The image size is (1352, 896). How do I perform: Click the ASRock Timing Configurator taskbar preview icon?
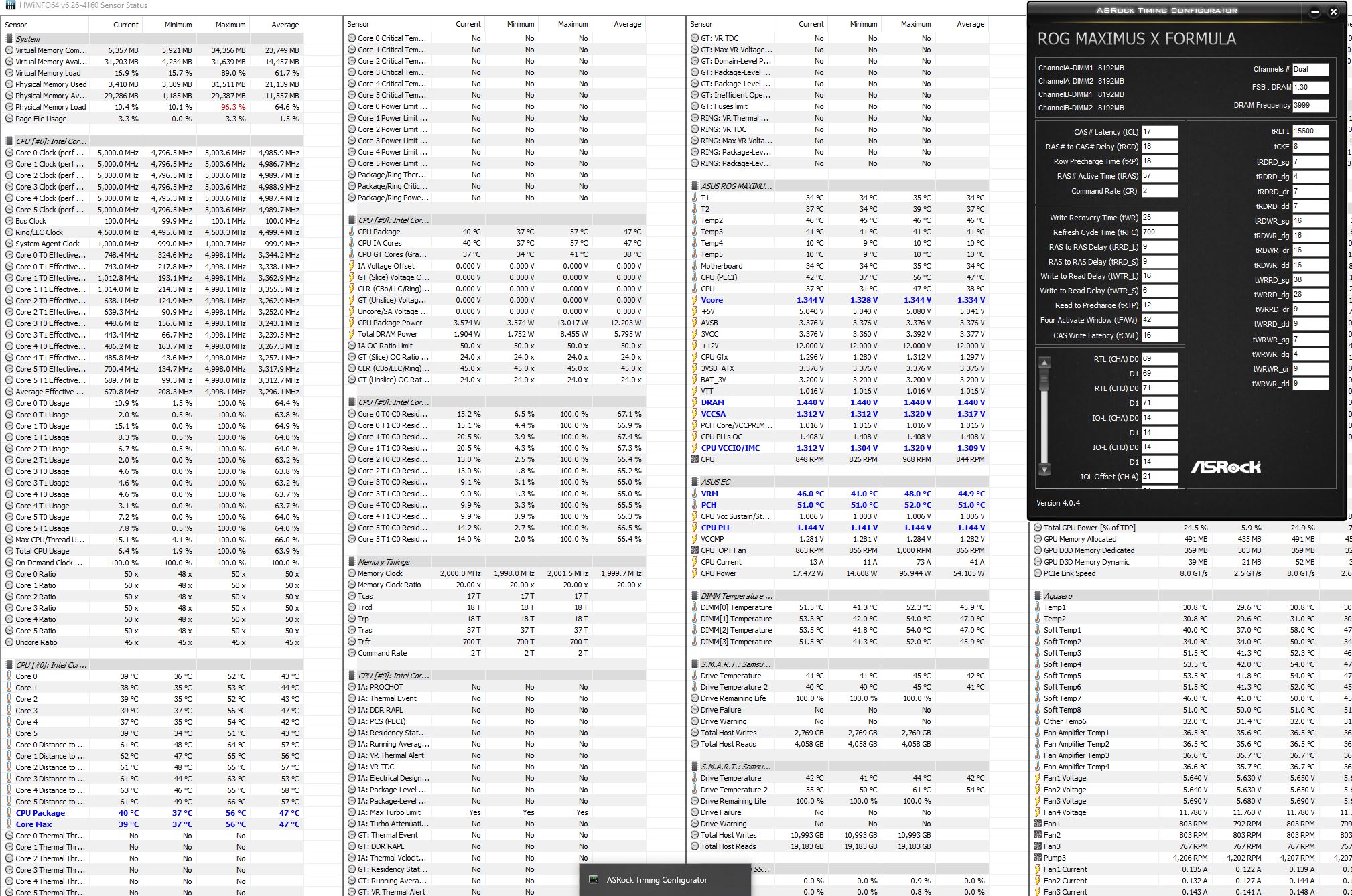coord(594,879)
